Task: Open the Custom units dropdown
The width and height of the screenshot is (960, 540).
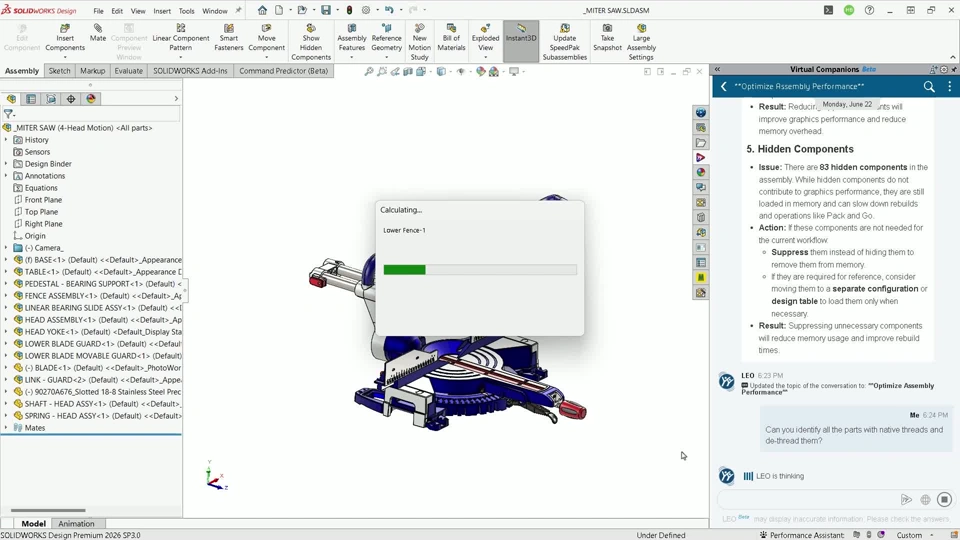Action: point(915,535)
